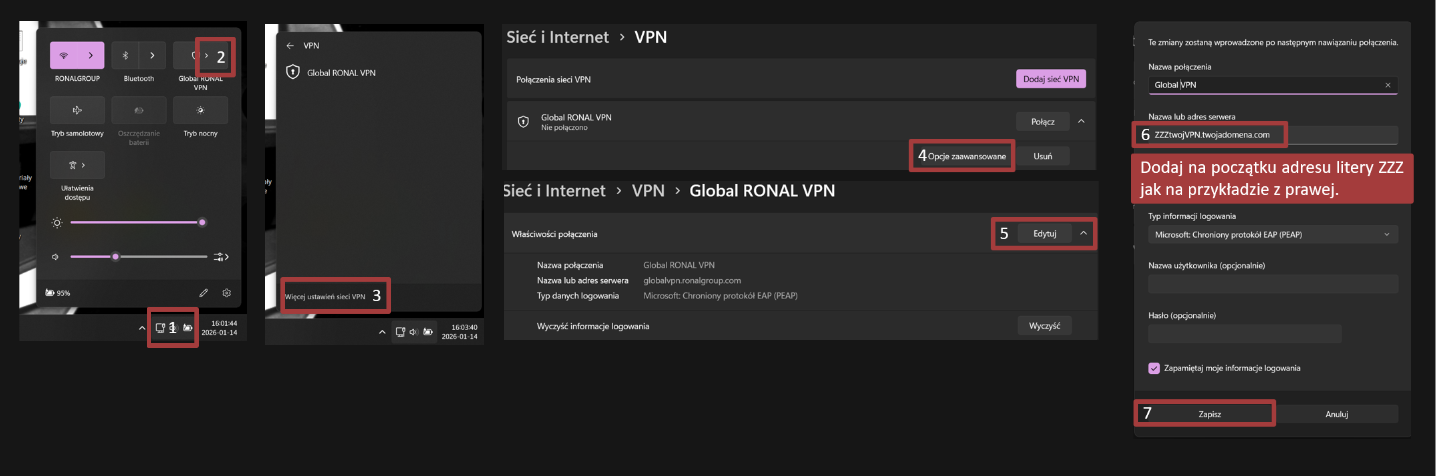Click Anuluj to cancel editing
The width and height of the screenshot is (1436, 476).
click(1337, 413)
